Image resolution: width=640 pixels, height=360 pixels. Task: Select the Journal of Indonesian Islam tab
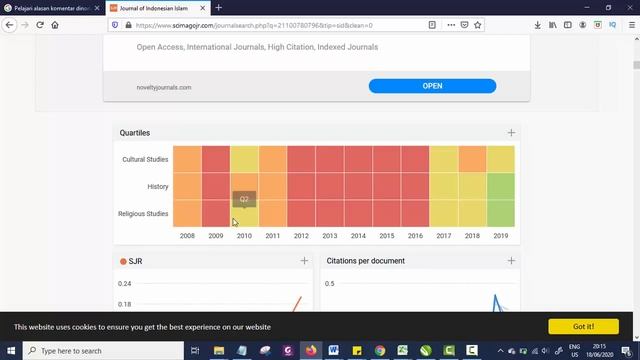coord(158,8)
